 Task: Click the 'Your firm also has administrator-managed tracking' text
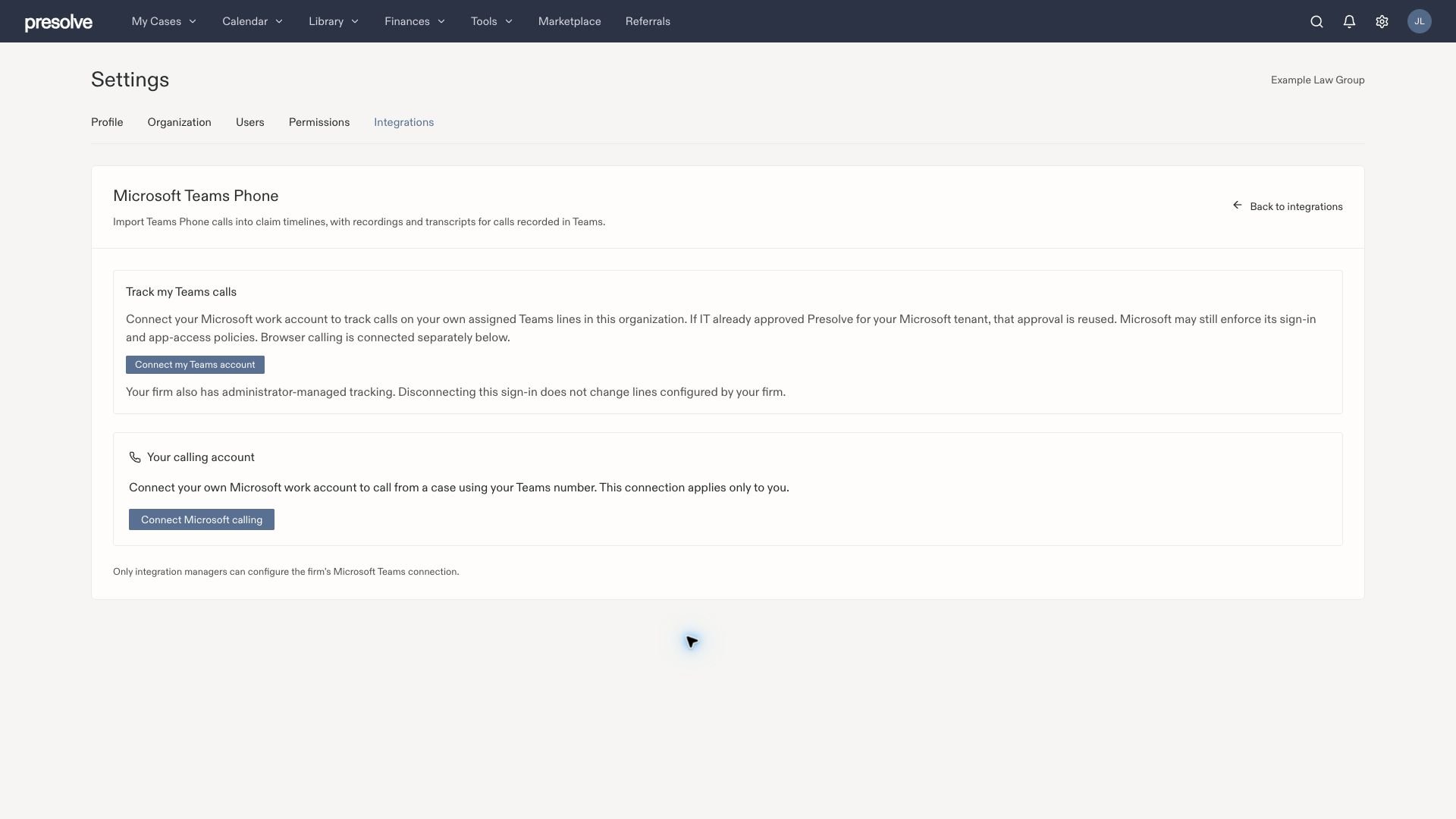click(456, 392)
